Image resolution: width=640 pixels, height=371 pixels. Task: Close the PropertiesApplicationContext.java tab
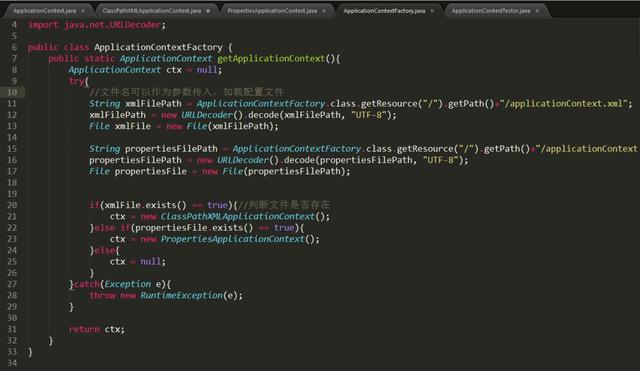pos(324,11)
